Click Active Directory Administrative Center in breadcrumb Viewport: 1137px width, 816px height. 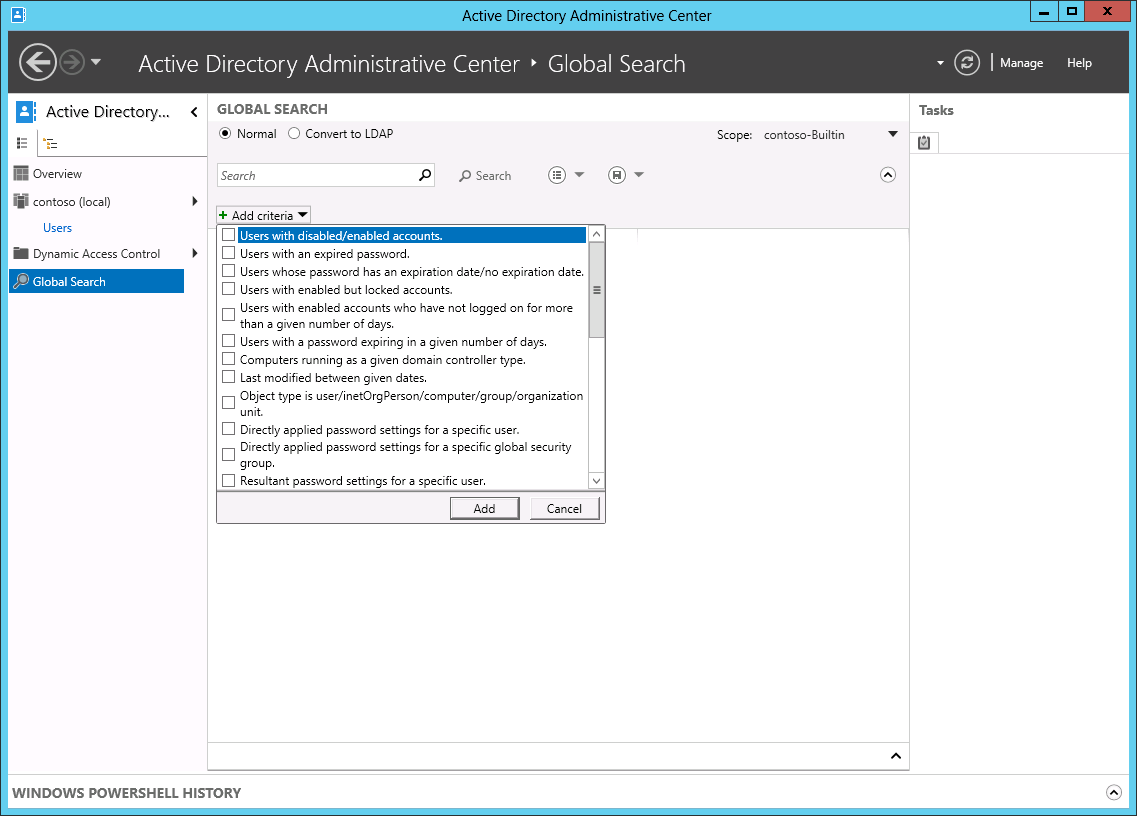click(x=329, y=64)
